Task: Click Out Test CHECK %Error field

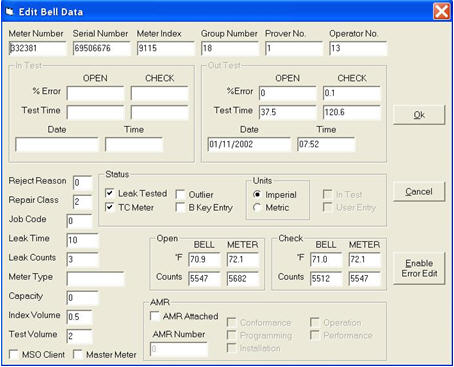Action: [x=352, y=93]
